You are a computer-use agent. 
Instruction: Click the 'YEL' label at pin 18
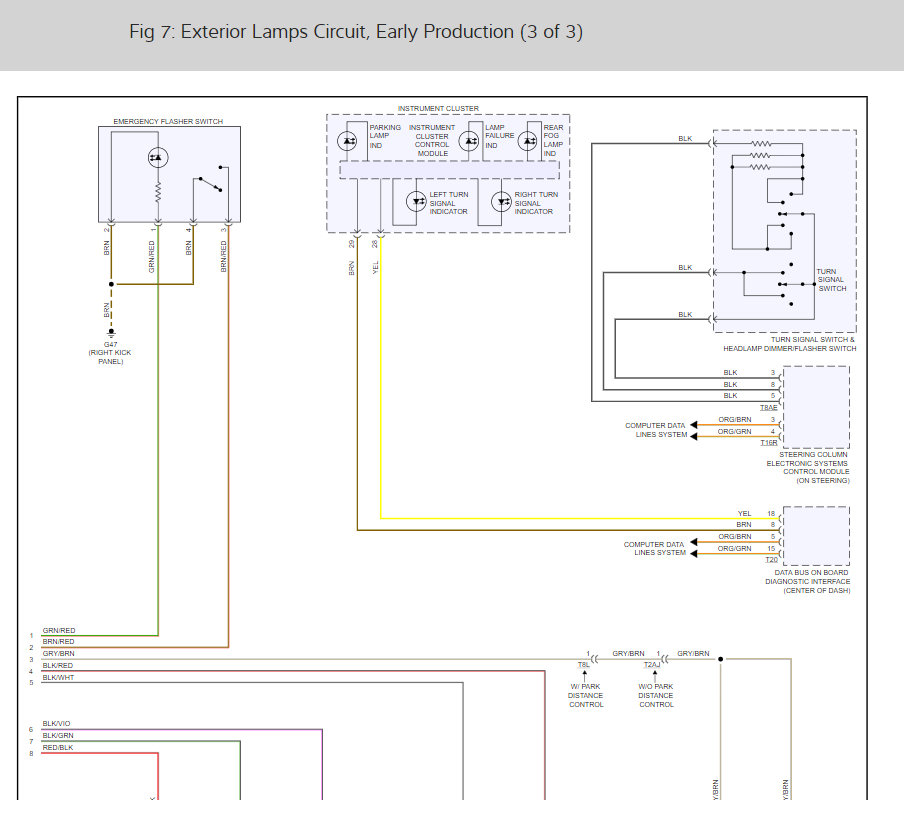(744, 513)
